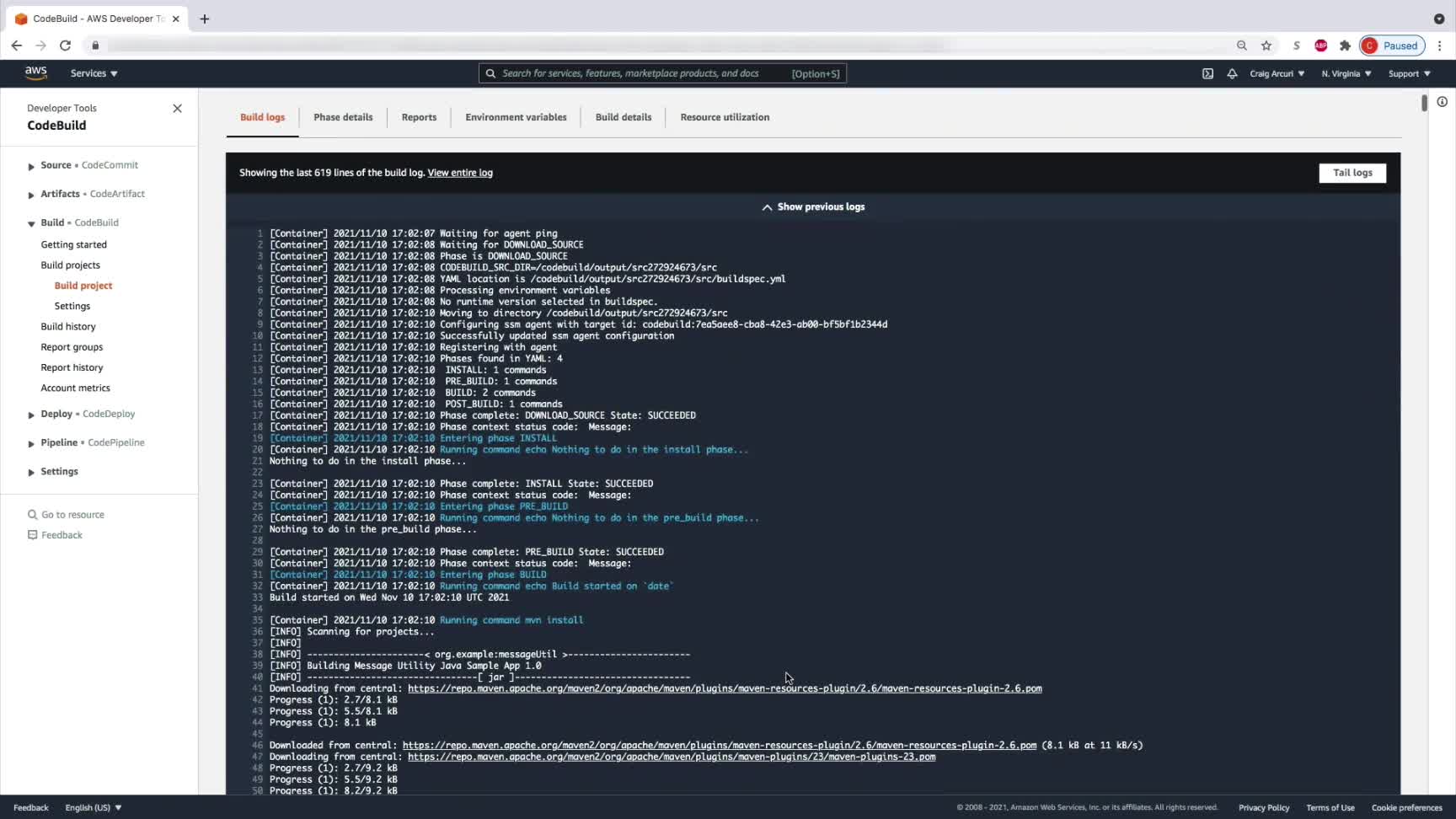Screen dimensions: 1456x819
Task: Click Show previous logs
Action: point(813,206)
